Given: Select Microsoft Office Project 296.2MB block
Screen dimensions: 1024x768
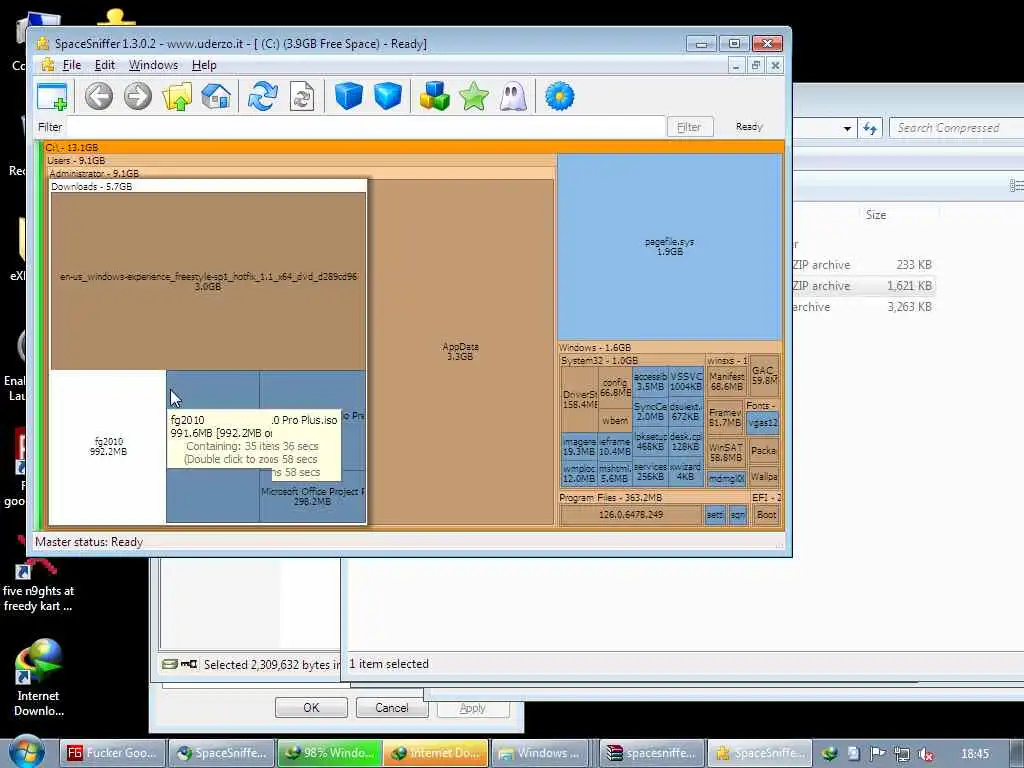Looking at the screenshot, I should coord(312,496).
